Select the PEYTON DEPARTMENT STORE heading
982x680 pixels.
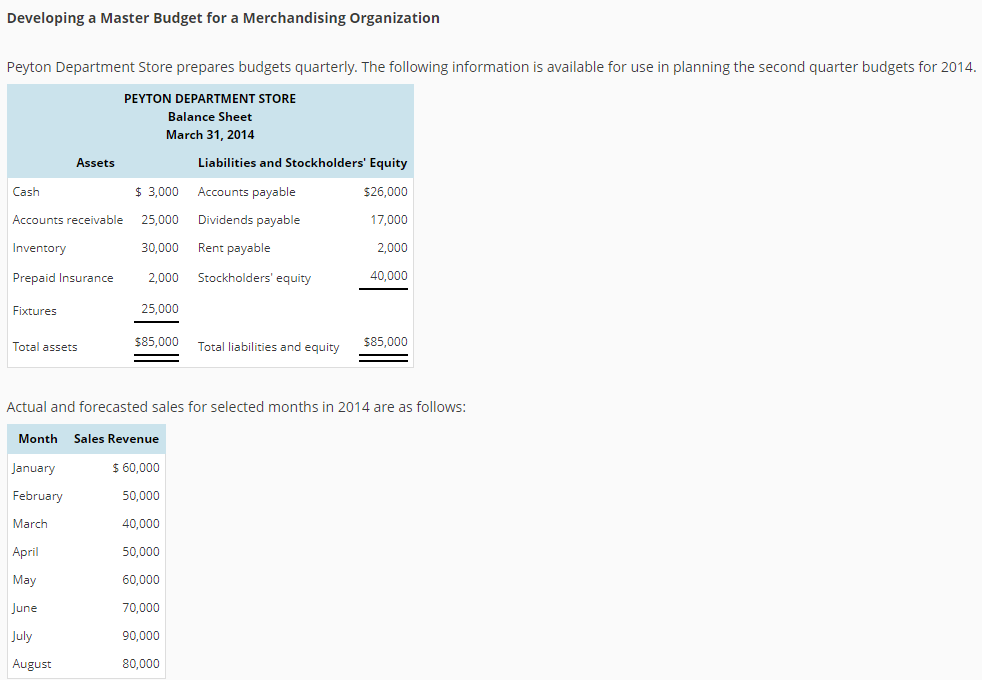(x=209, y=98)
